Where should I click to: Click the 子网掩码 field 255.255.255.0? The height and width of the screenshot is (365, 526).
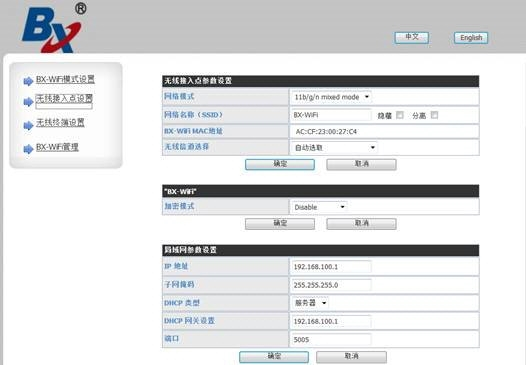pyautogui.click(x=331, y=285)
